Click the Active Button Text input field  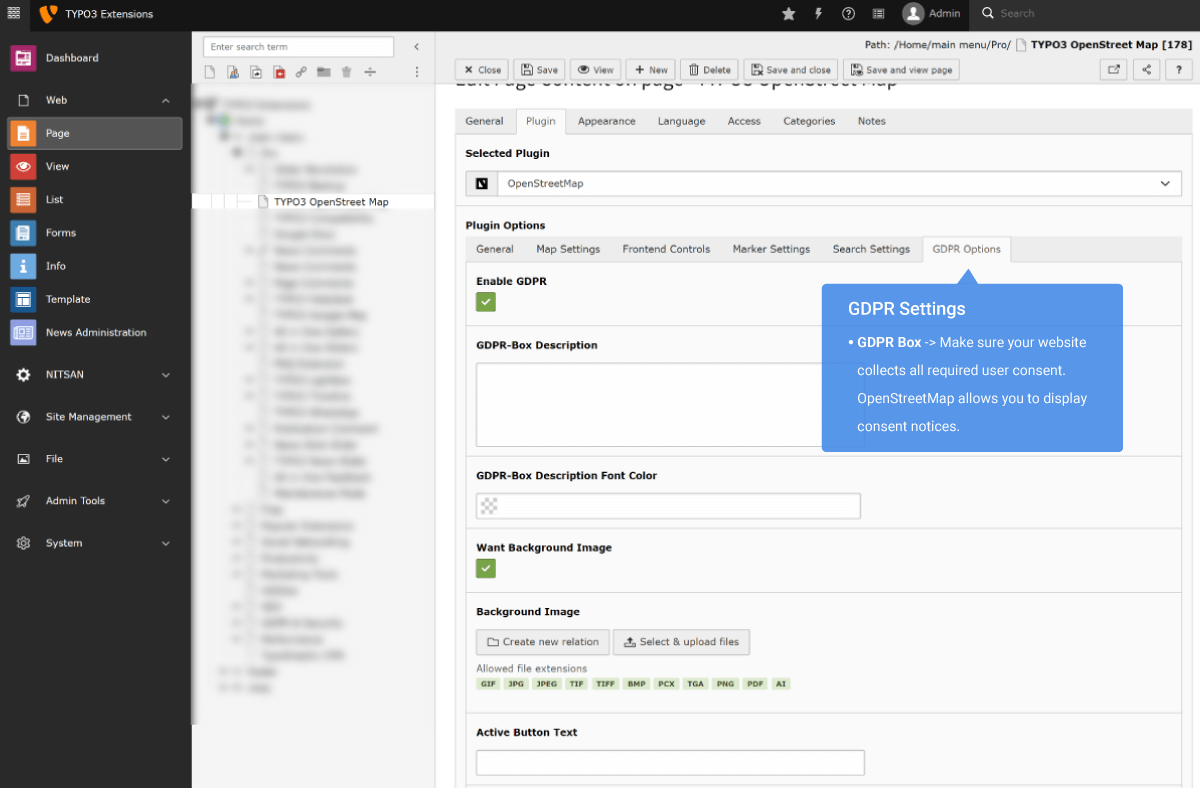[670, 763]
